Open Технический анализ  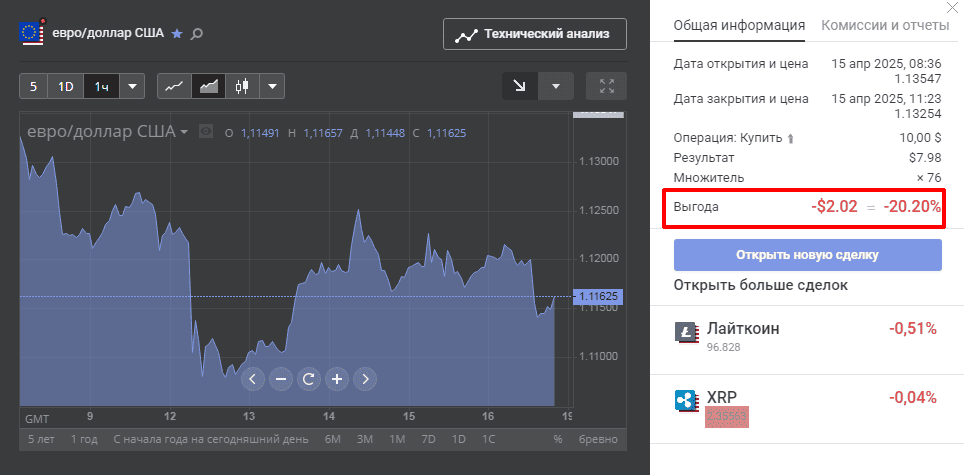534,34
